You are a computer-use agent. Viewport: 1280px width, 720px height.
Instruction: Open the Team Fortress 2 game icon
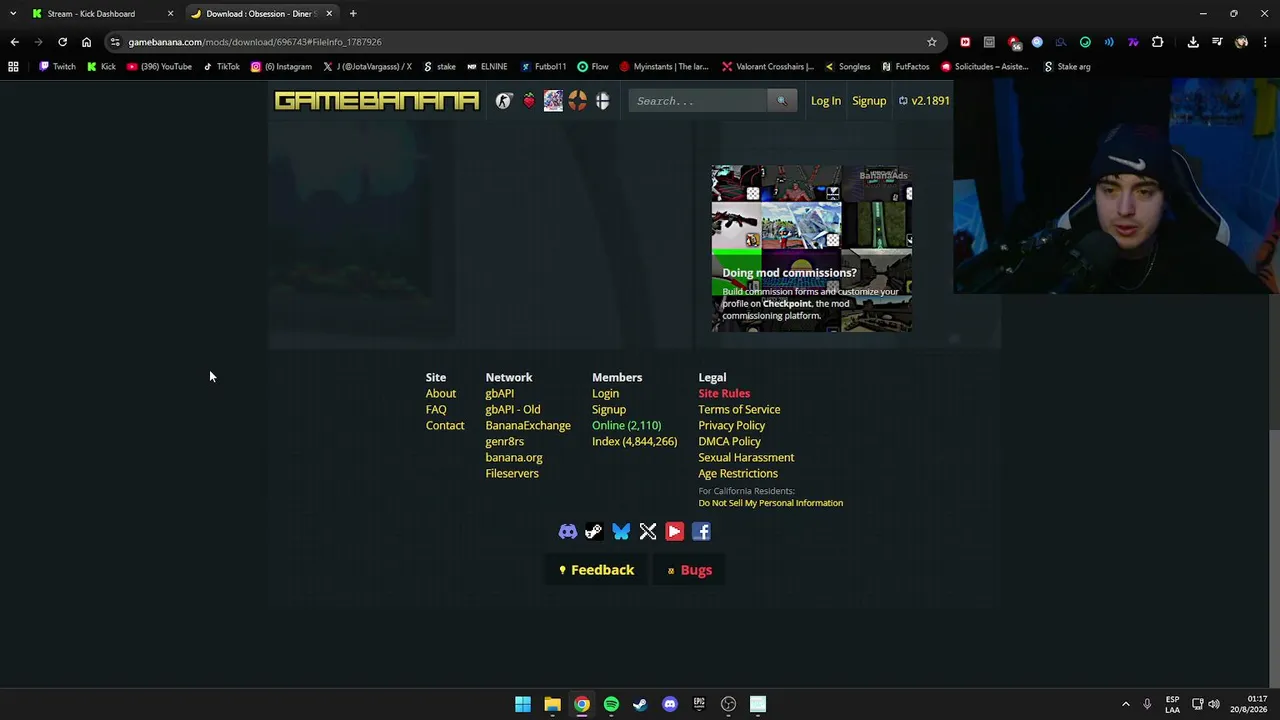[578, 101]
